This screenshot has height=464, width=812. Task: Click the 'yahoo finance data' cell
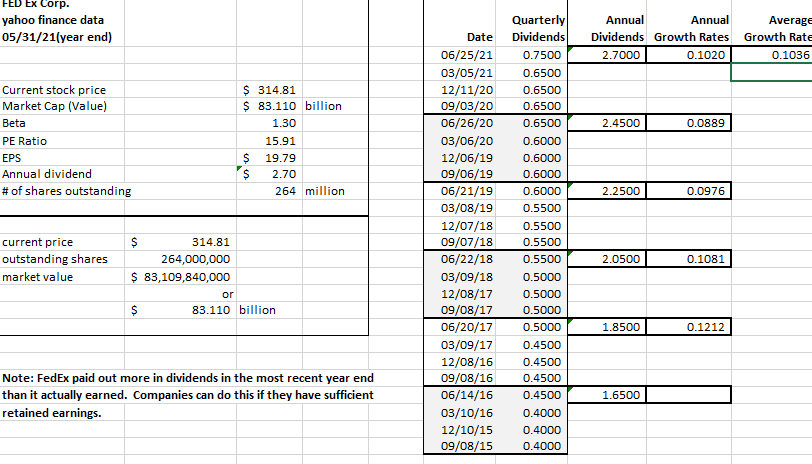coord(62,20)
